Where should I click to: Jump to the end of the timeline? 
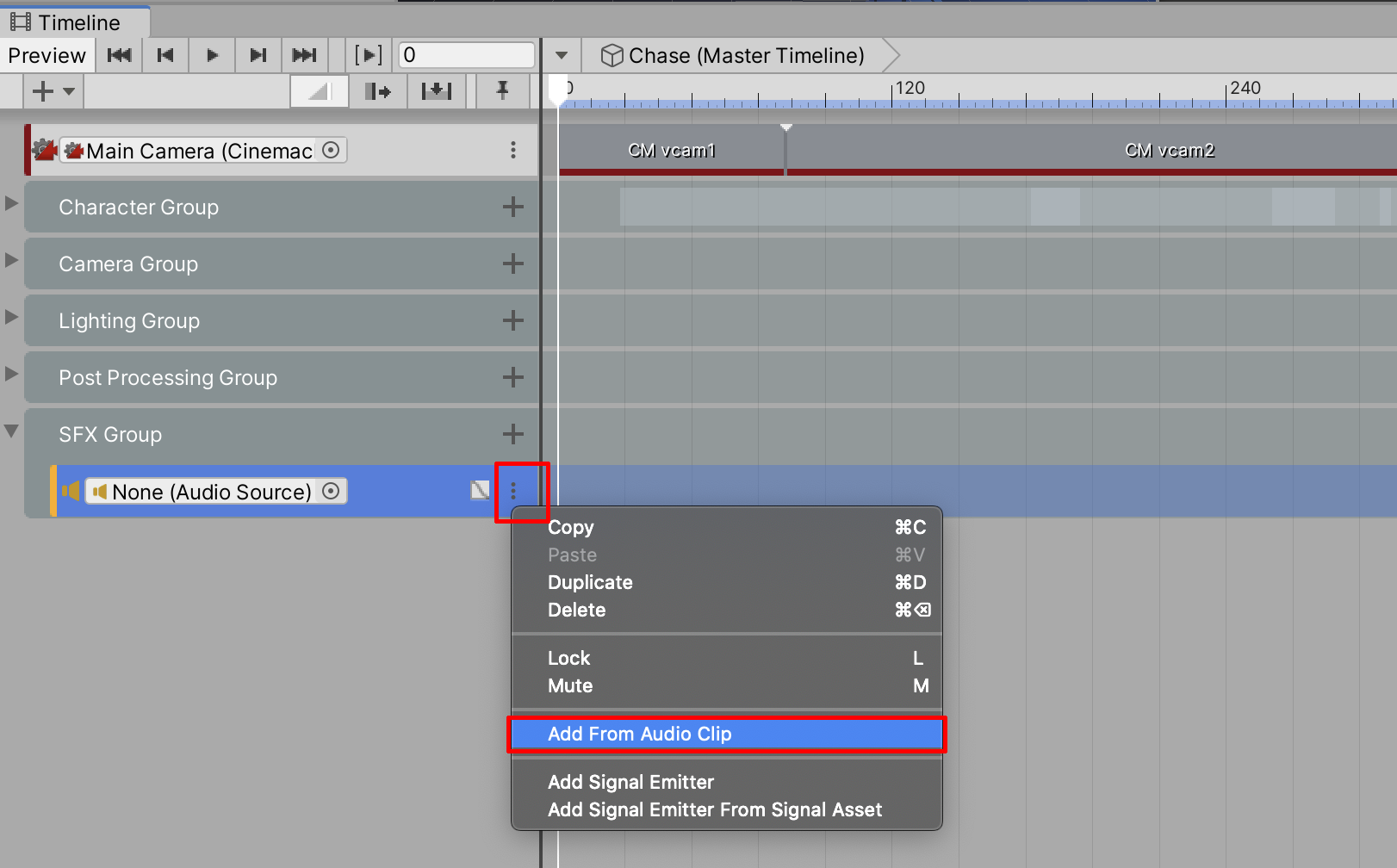304,56
